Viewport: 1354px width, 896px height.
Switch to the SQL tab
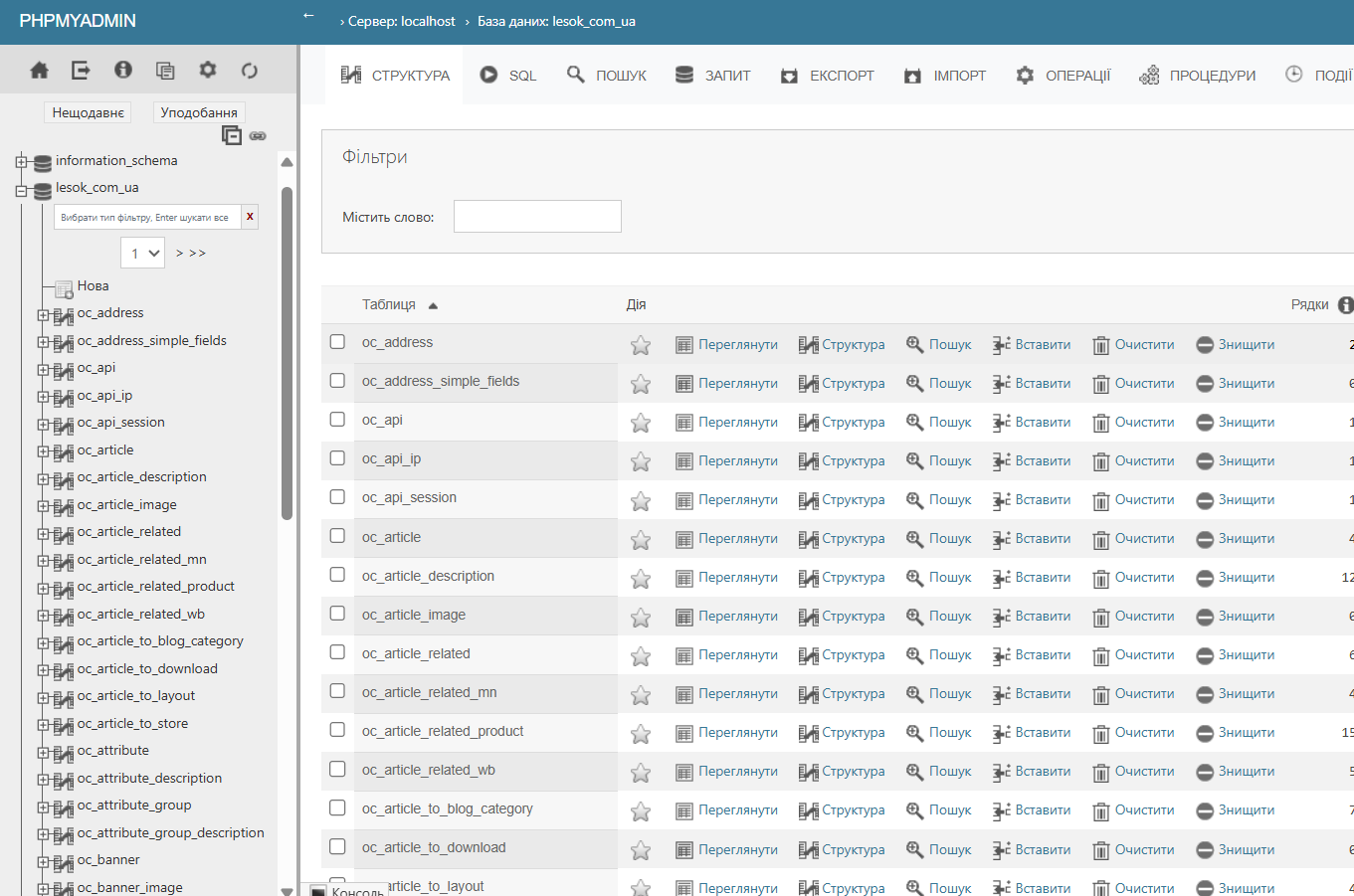[508, 76]
